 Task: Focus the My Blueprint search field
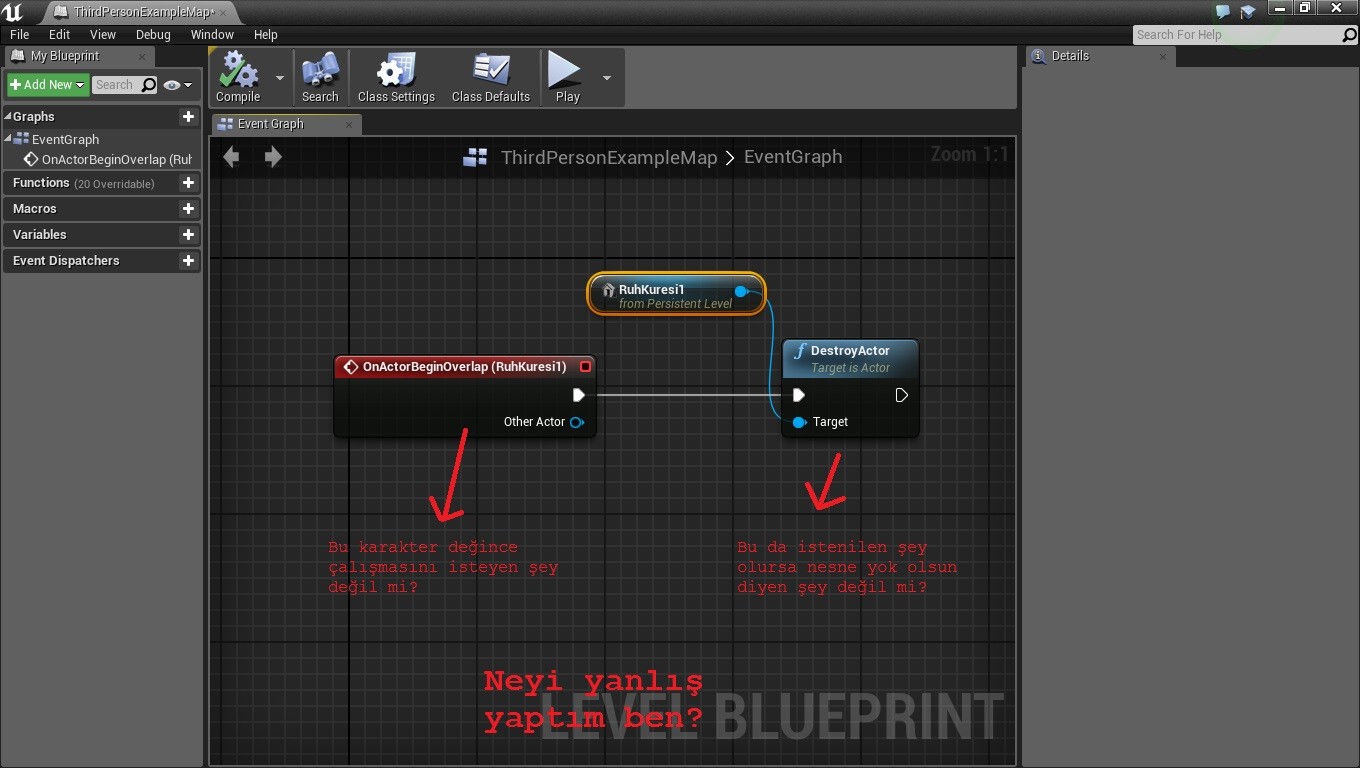(124, 85)
